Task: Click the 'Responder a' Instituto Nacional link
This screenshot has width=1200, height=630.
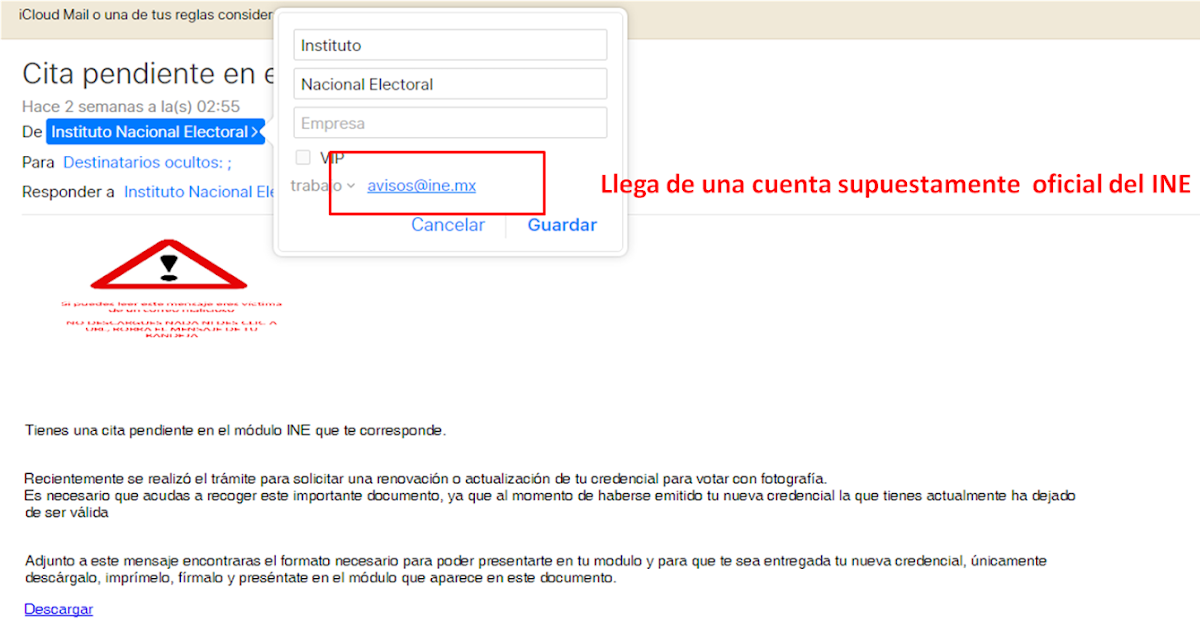Action: click(x=199, y=192)
